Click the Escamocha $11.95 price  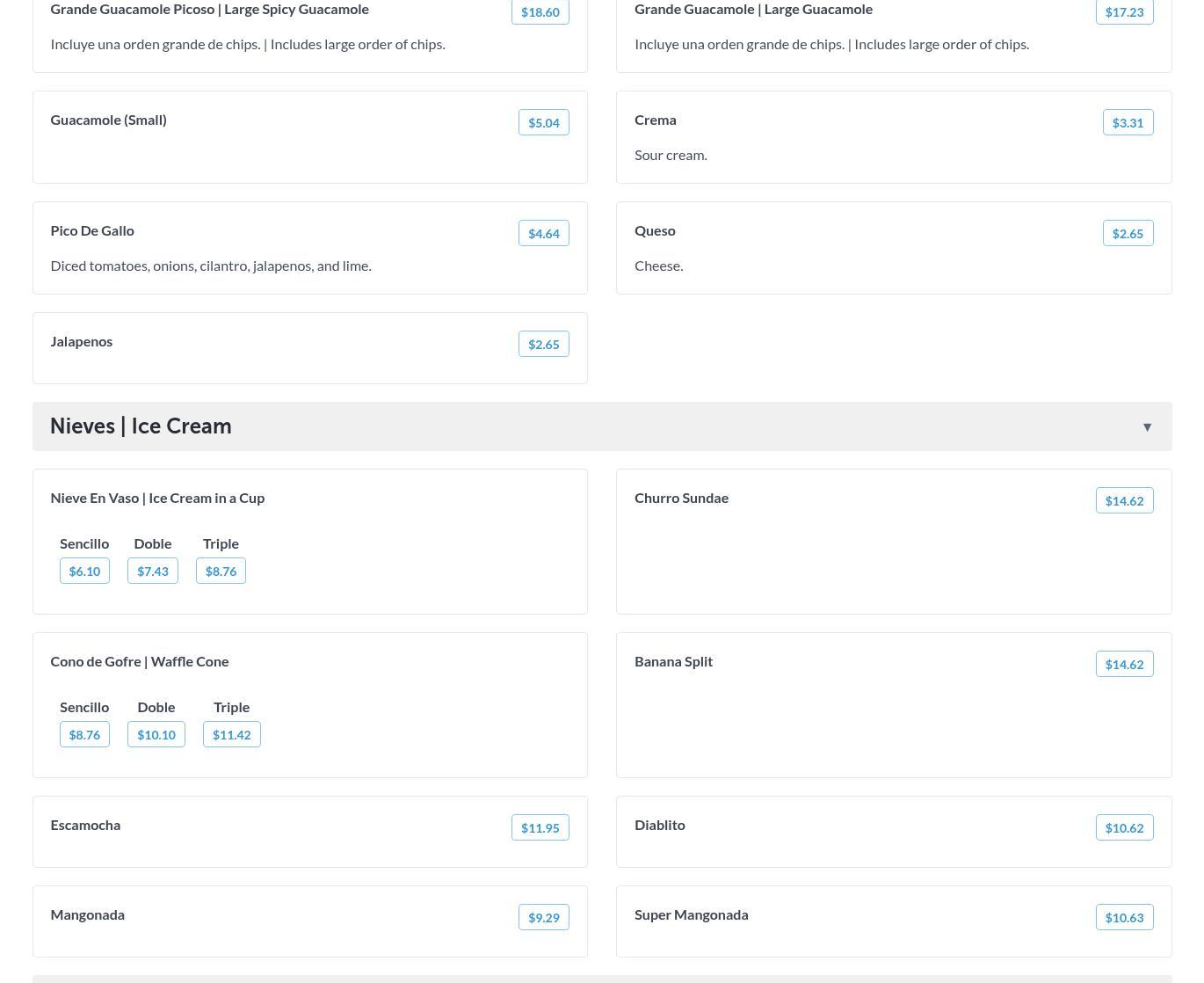pyautogui.click(x=540, y=828)
